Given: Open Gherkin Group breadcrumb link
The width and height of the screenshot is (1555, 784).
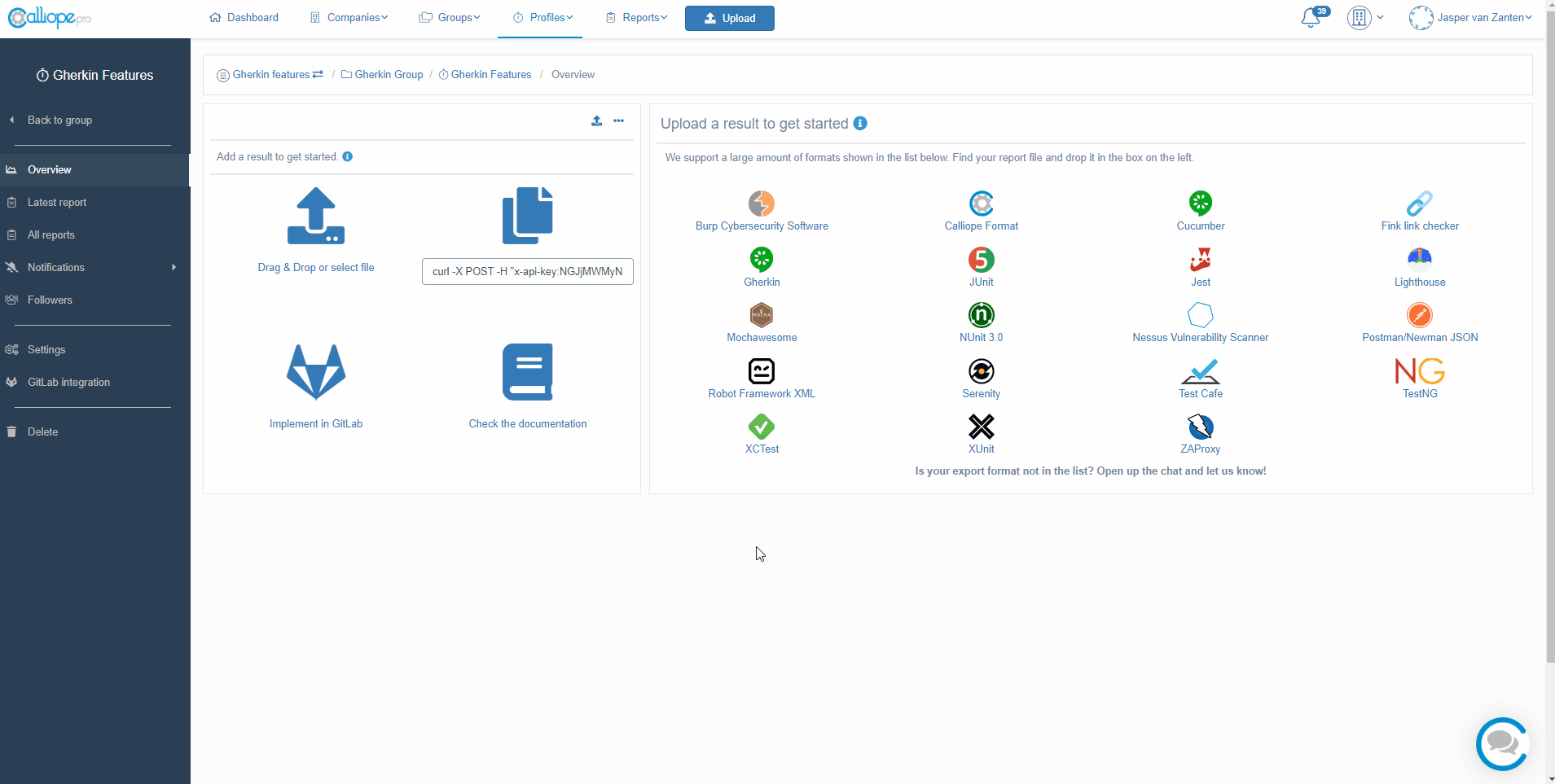Looking at the screenshot, I should [x=382, y=74].
